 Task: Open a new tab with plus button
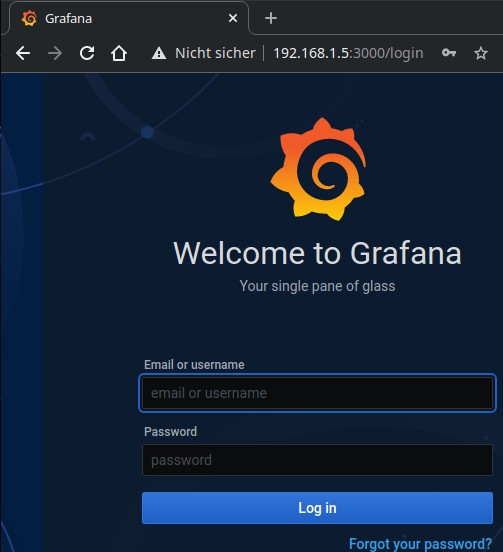click(271, 18)
